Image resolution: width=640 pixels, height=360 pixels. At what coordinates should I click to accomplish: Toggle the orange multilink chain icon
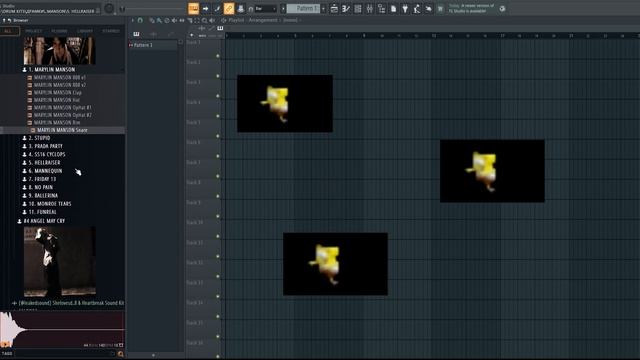click(229, 9)
